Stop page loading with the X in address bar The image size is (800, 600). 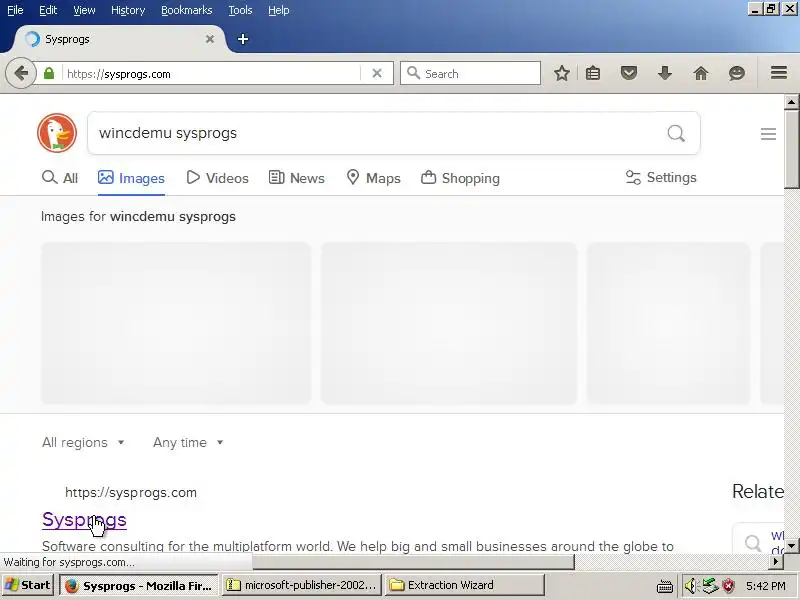coord(377,73)
